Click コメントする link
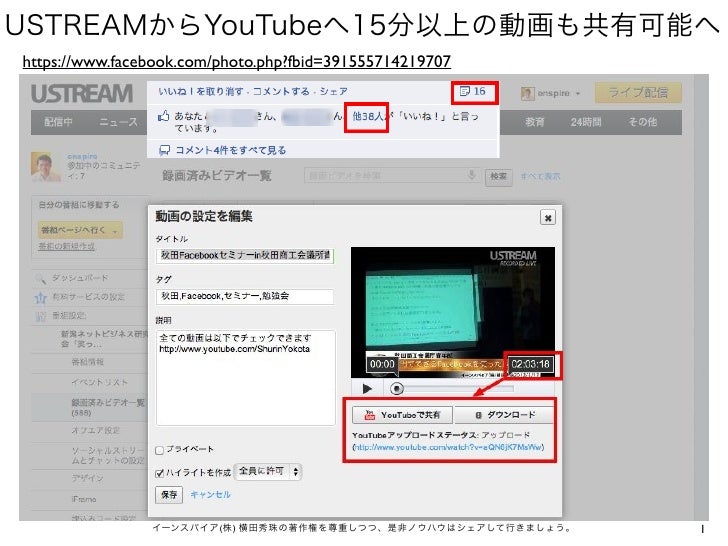The image size is (728, 546). point(281,91)
